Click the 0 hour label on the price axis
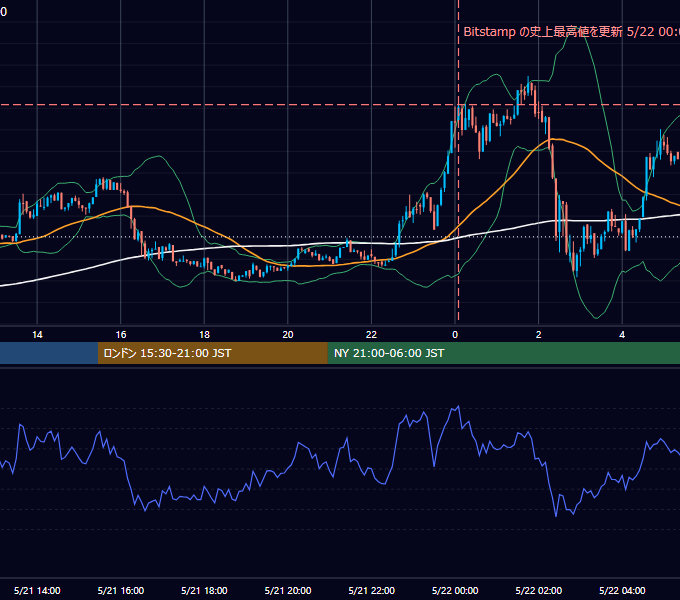680x600 pixels. coord(455,335)
